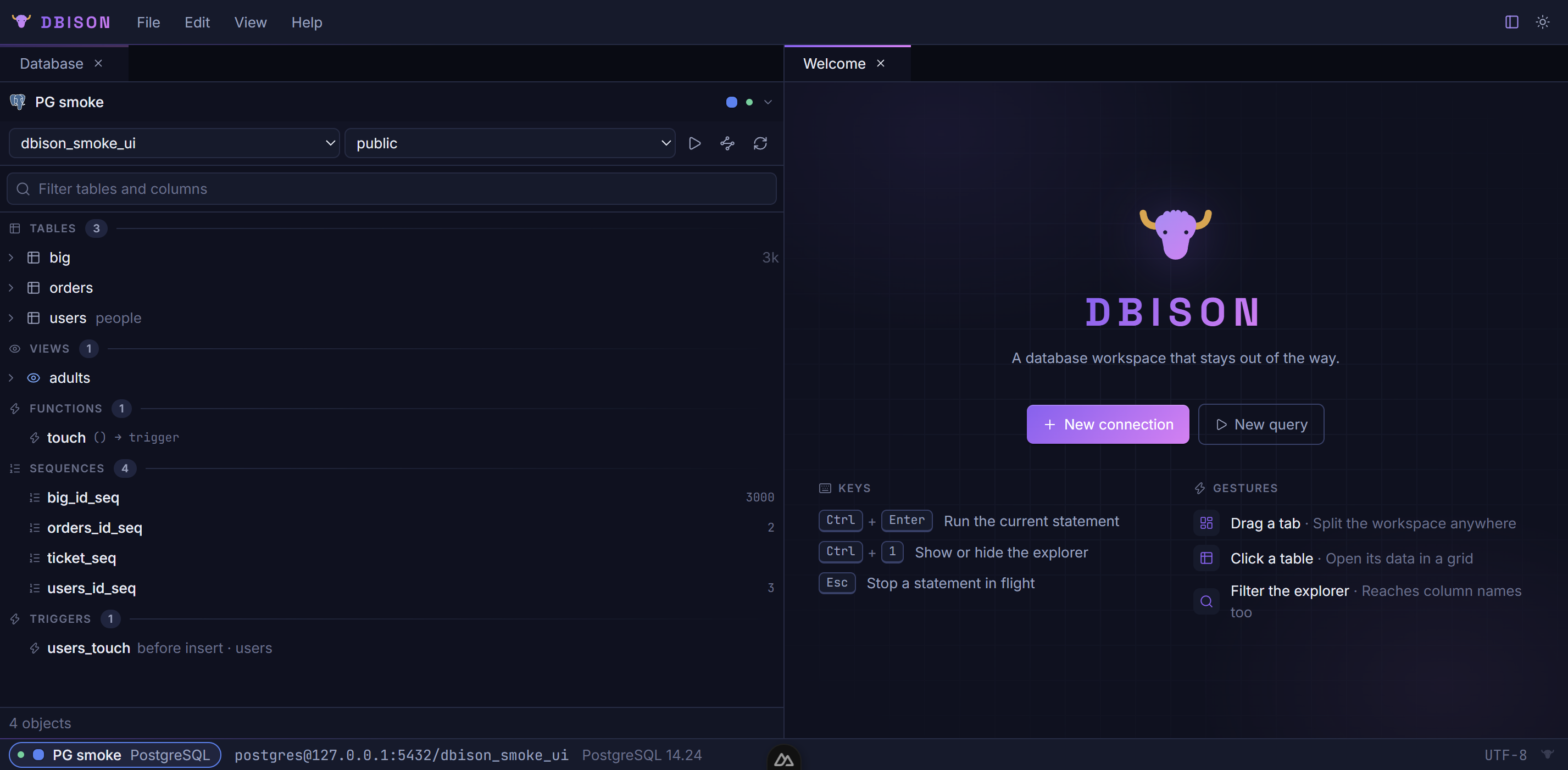Click the Esc key hint
The image size is (1568, 770).
tap(837, 583)
